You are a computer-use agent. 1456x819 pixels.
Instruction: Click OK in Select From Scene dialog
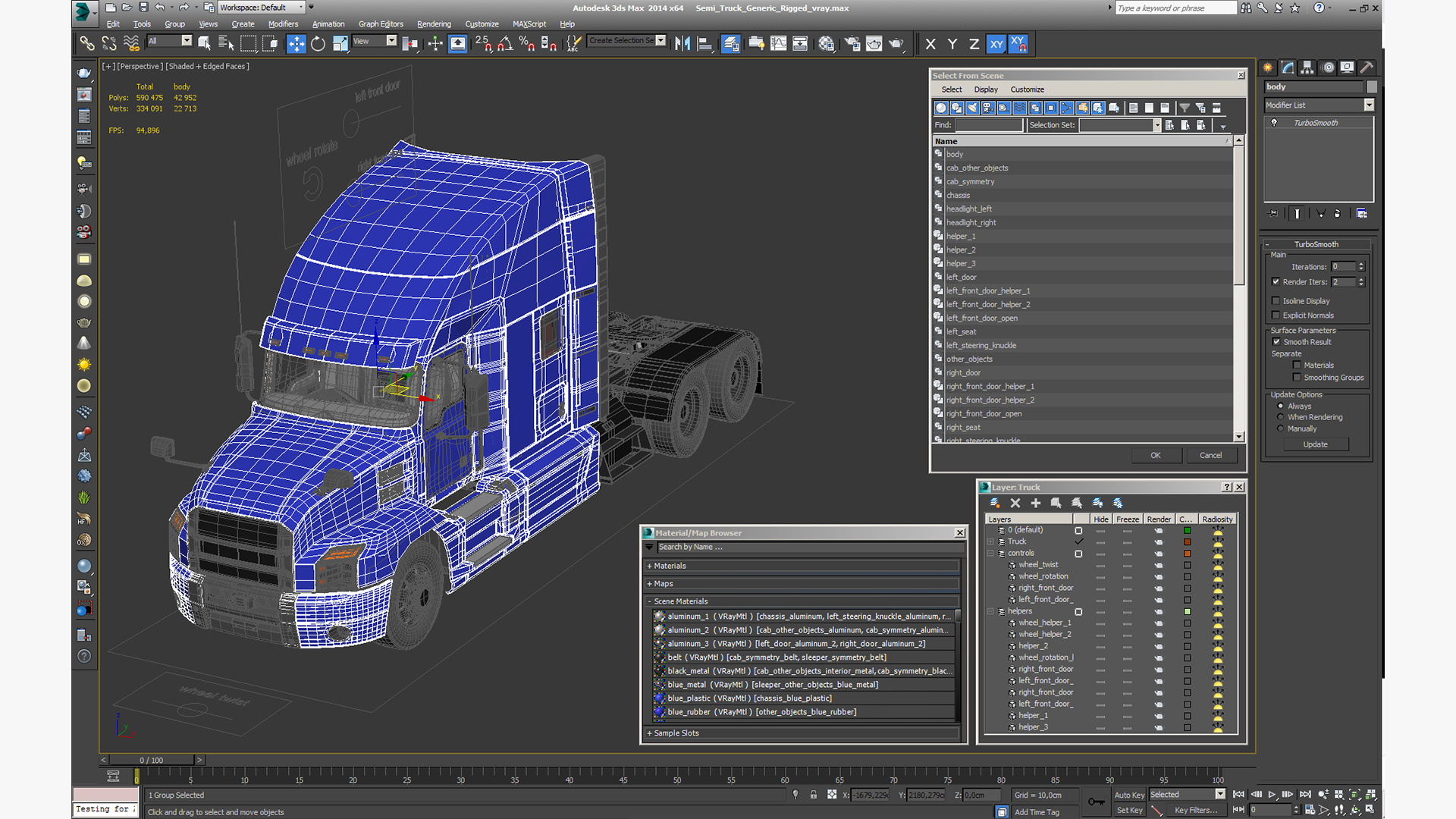coord(1156,456)
